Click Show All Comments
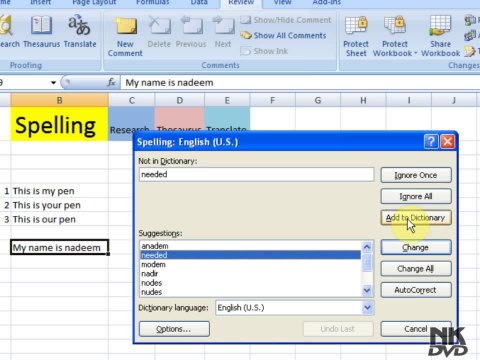The width and height of the screenshot is (480, 360). 283,35
